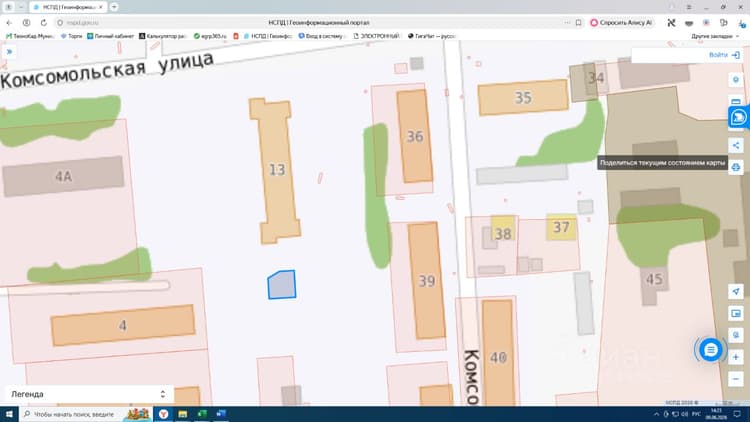Reload the current page
The width and height of the screenshot is (750, 422).
click(44, 22)
